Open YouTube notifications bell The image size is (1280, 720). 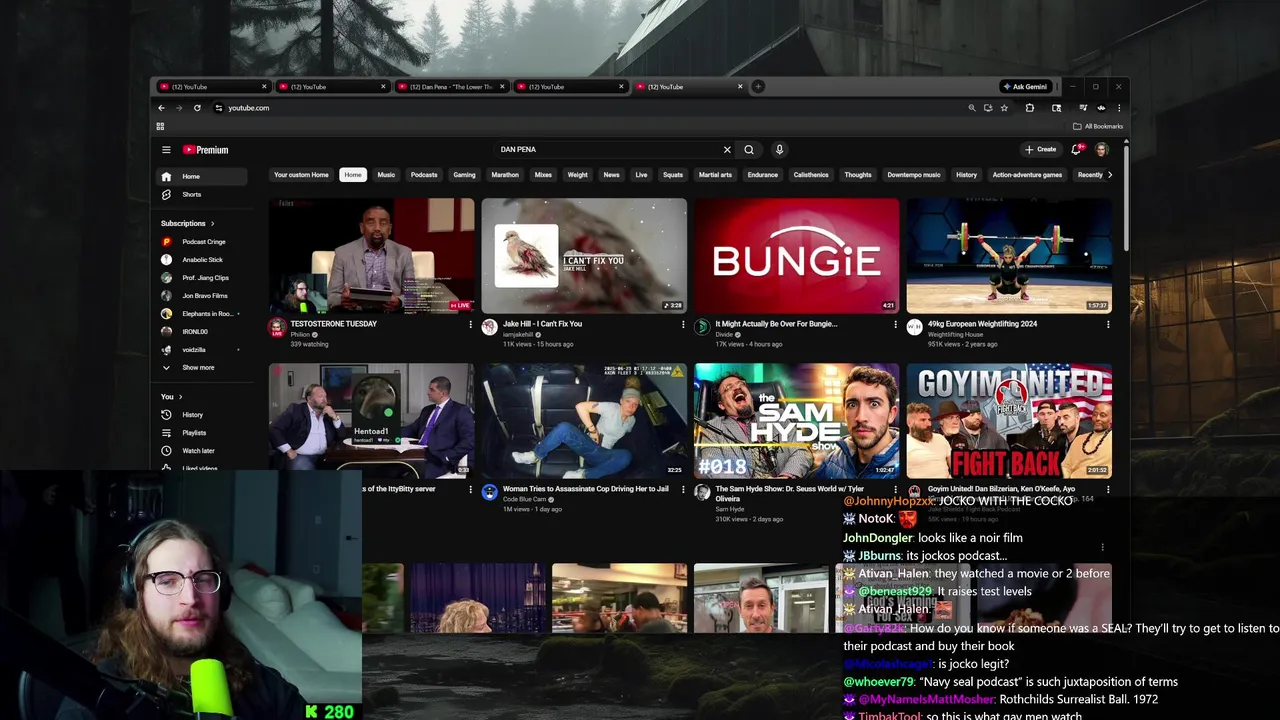(1076, 150)
